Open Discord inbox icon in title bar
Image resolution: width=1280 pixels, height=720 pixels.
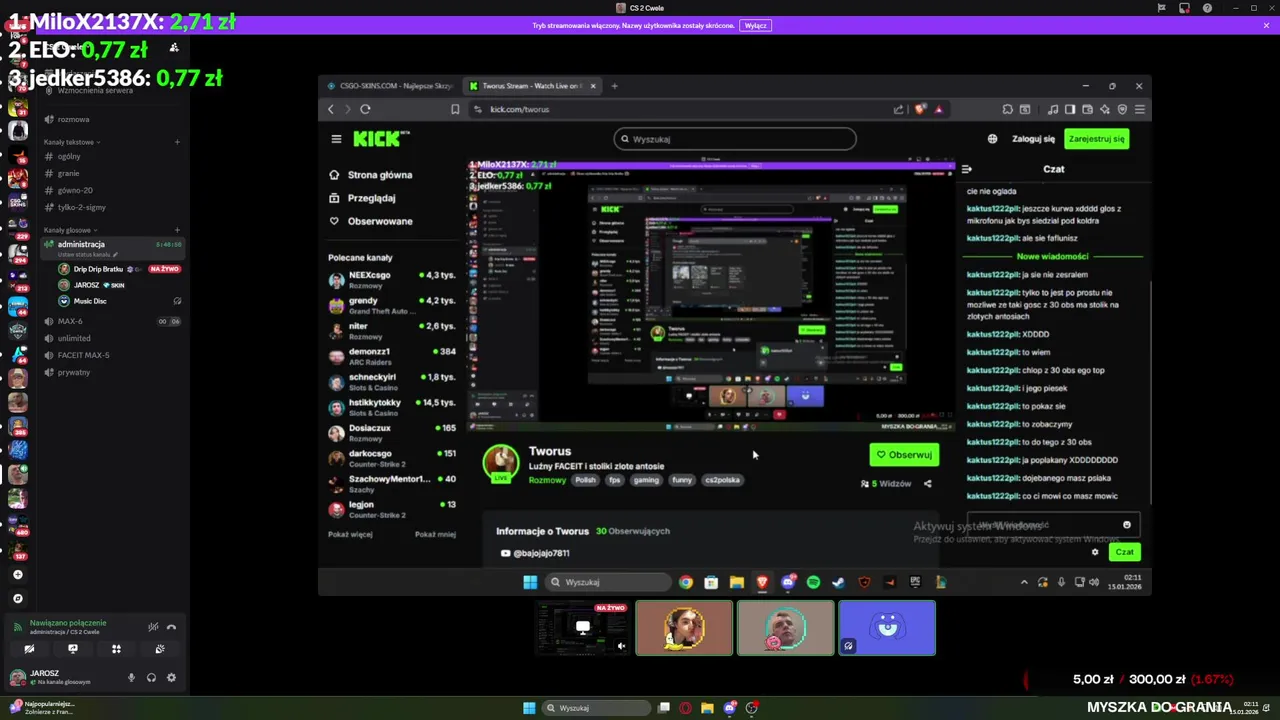[x=1184, y=8]
